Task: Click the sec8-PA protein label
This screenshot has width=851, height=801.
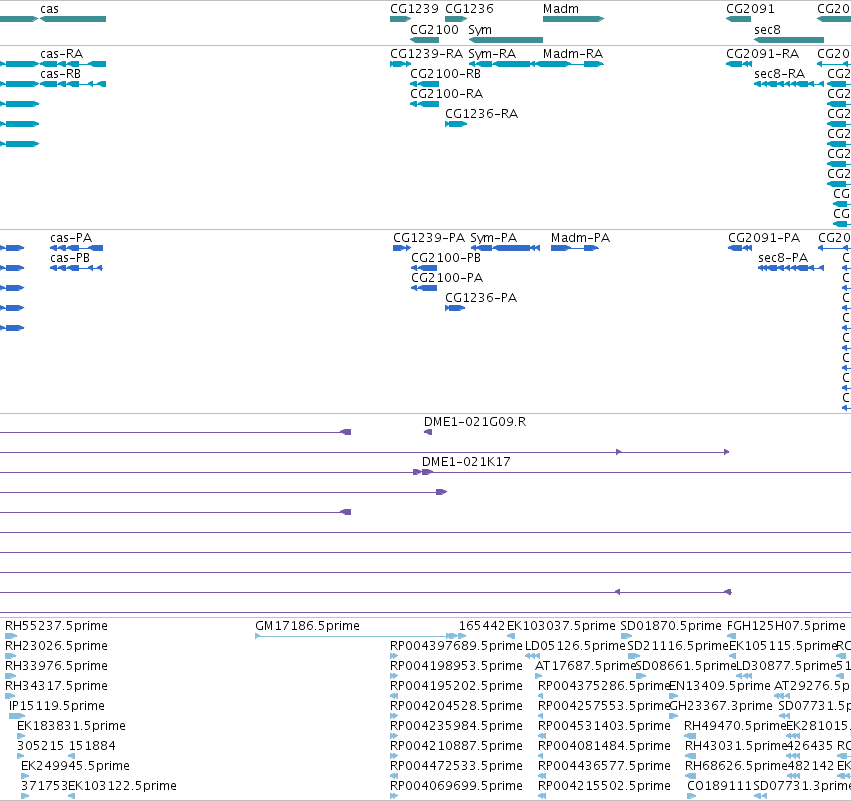Action: coord(783,258)
